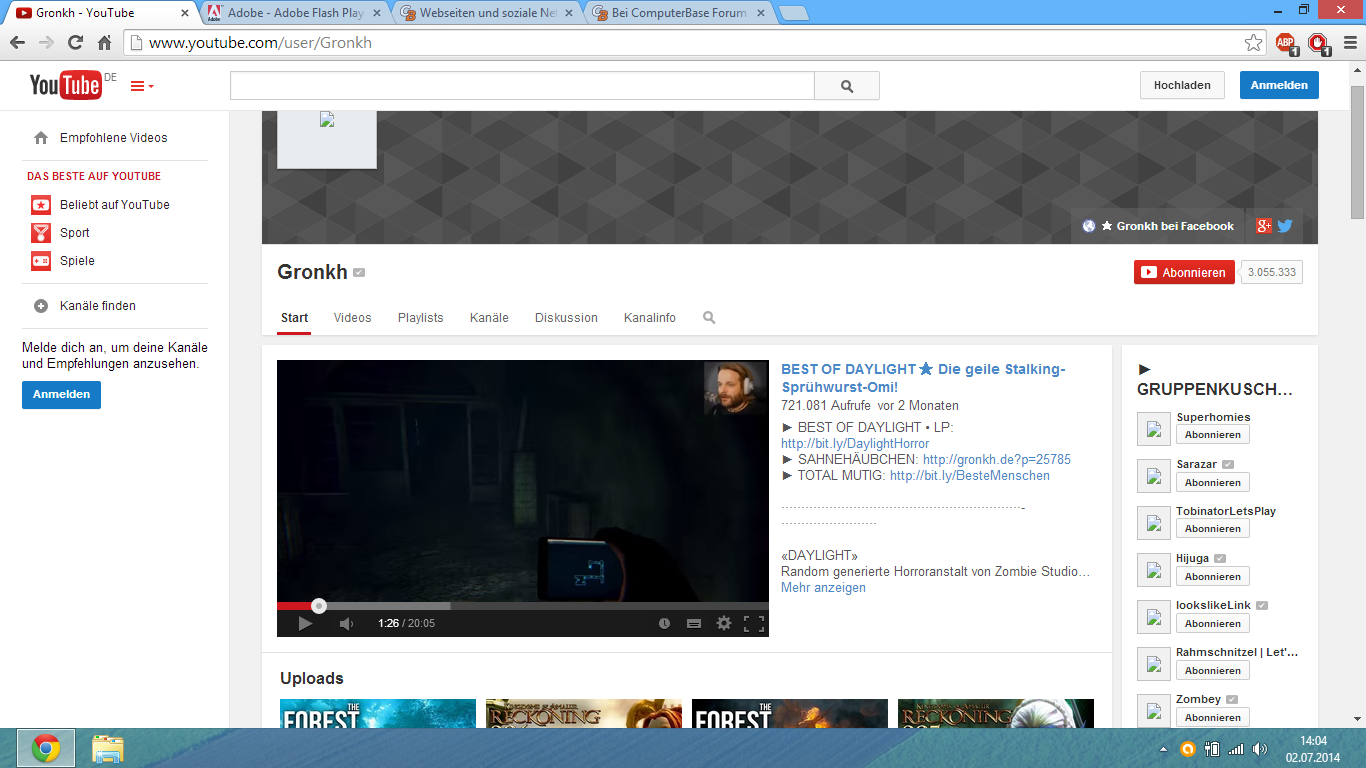1366x768 pixels.
Task: Click the browser Home icon
Action: tap(104, 43)
